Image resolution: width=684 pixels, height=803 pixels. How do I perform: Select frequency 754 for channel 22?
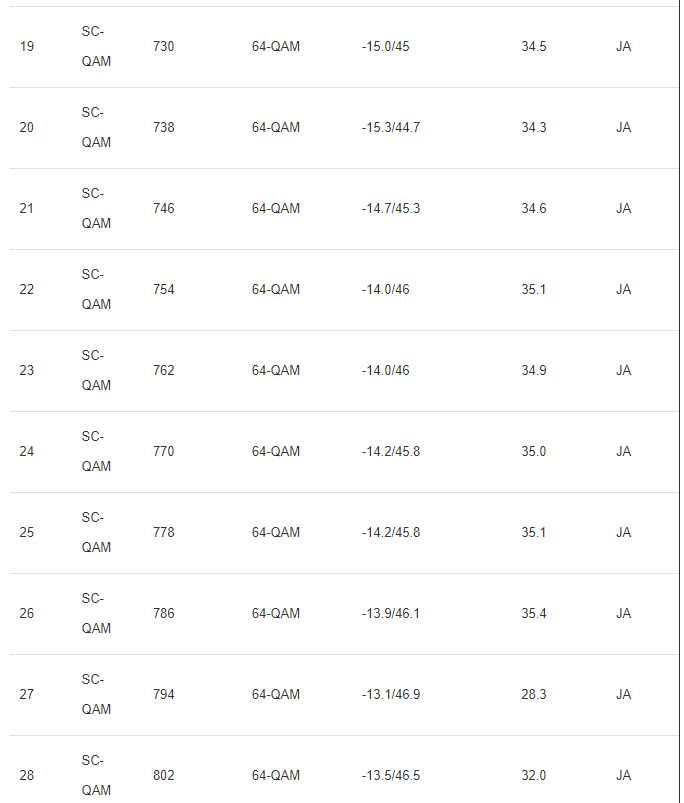[163, 290]
